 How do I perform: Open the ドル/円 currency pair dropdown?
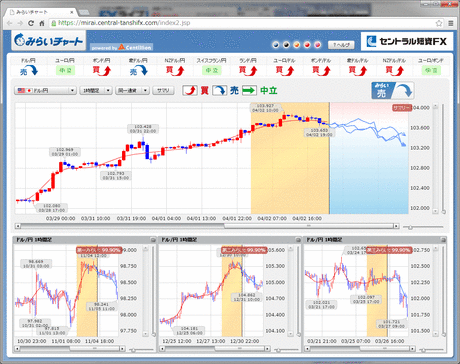pyautogui.click(x=46, y=91)
